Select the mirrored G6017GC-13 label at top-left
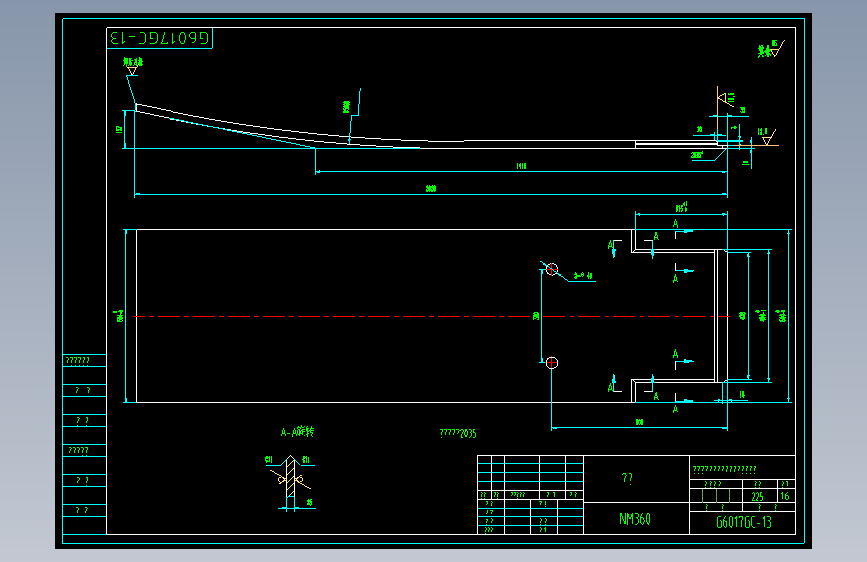This screenshot has height=562, width=867. (159, 38)
